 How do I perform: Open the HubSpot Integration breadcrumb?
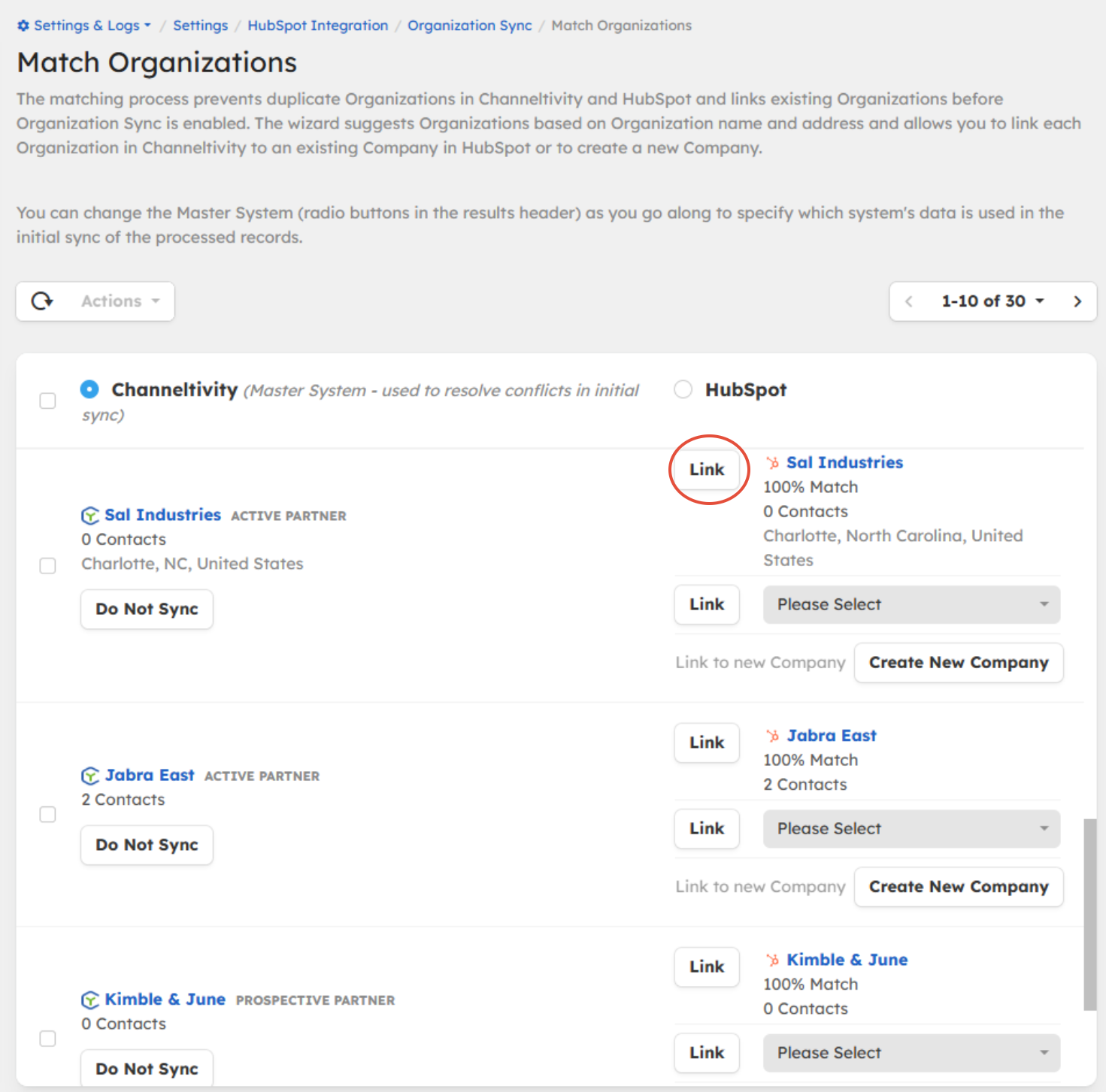(x=318, y=26)
